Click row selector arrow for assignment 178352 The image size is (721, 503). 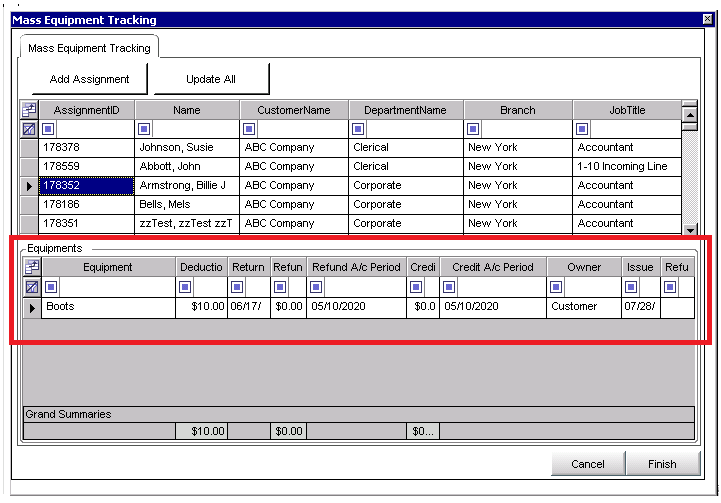pyautogui.click(x=29, y=186)
